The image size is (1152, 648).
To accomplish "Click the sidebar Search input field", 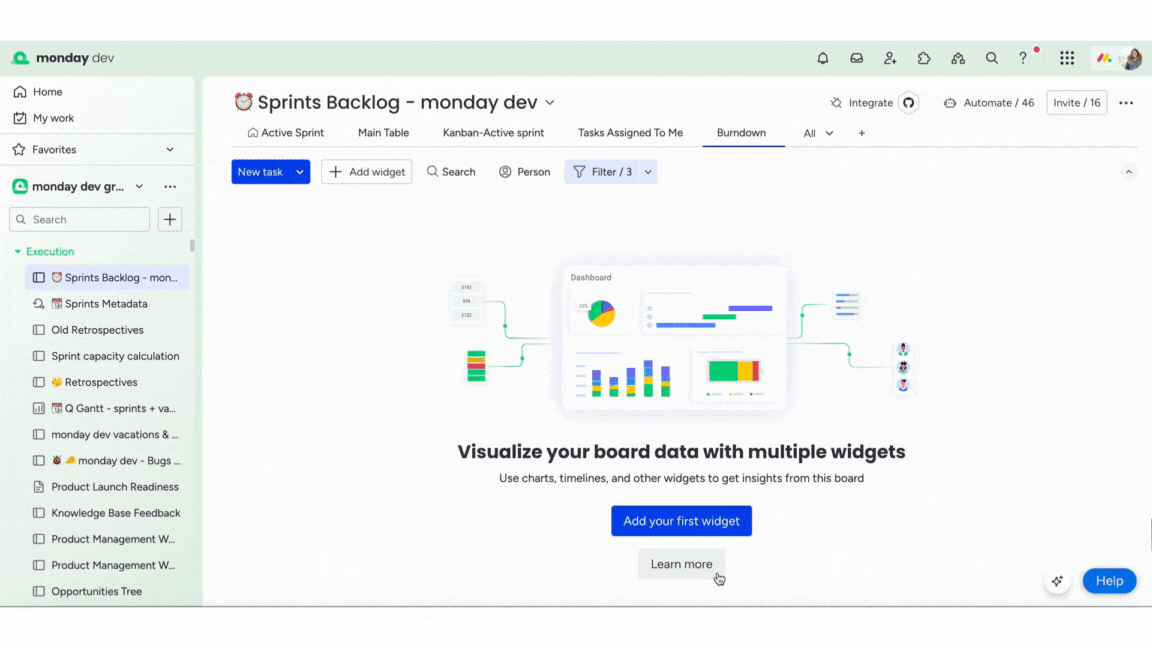I will pos(80,220).
